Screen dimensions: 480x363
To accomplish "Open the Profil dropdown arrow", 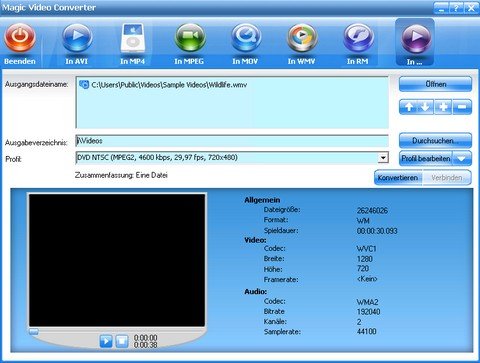I will [383, 157].
